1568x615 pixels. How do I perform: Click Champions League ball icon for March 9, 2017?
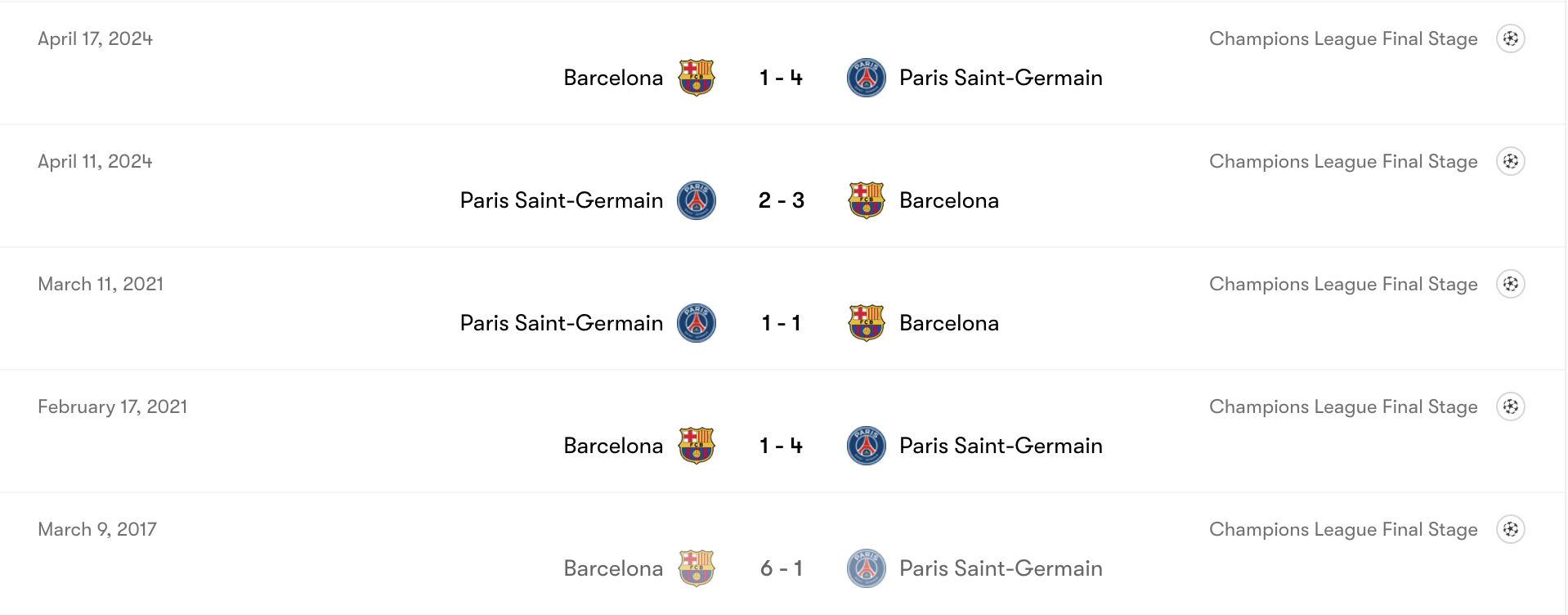1511,529
